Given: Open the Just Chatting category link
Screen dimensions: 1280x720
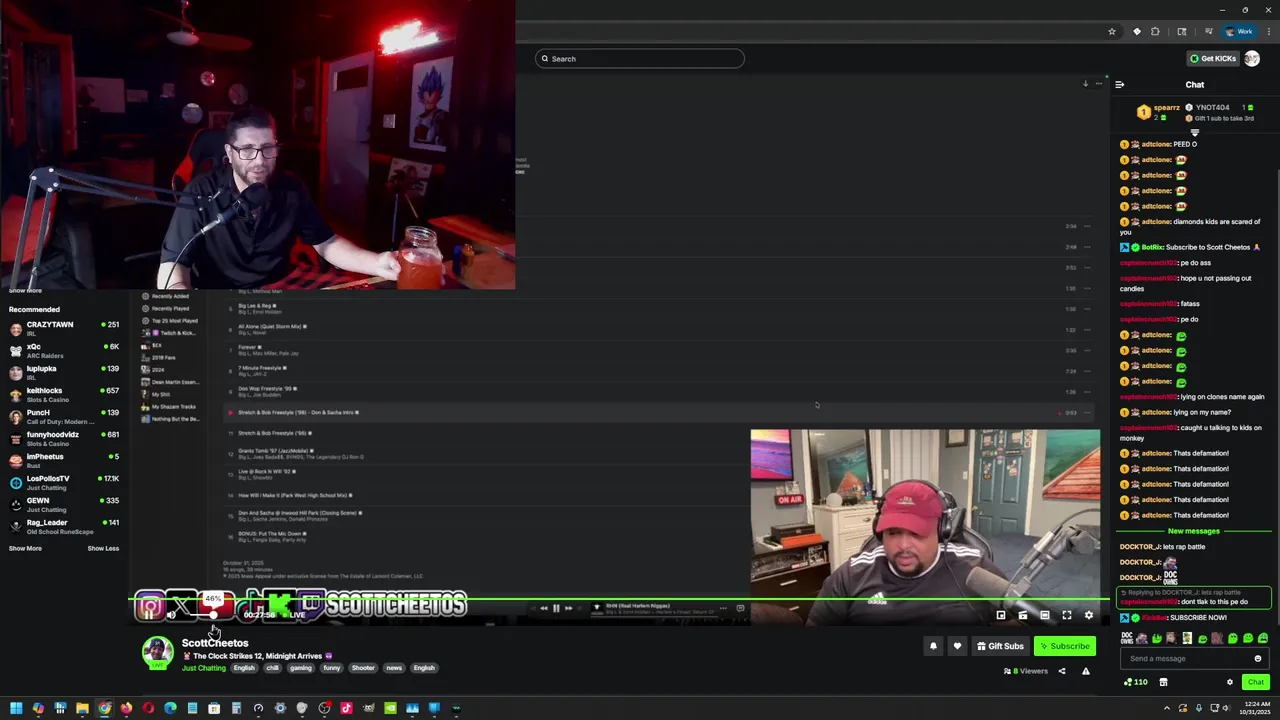Looking at the screenshot, I should pyautogui.click(x=204, y=668).
